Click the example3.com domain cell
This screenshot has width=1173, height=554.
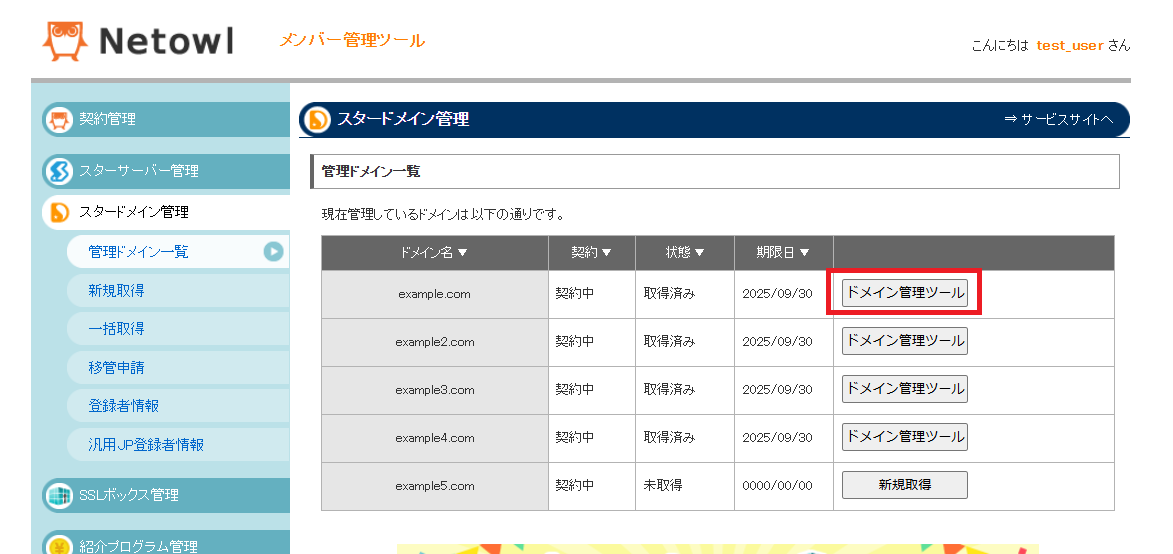[435, 390]
